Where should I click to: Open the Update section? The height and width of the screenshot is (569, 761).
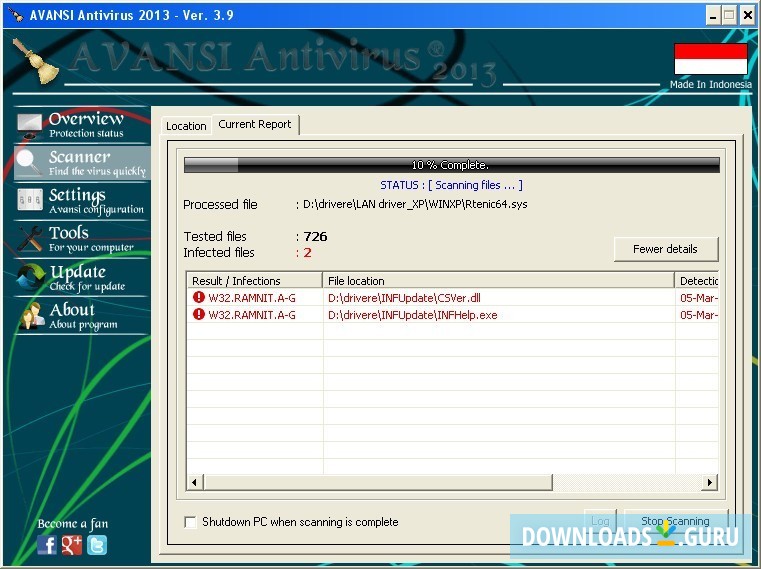(82, 277)
